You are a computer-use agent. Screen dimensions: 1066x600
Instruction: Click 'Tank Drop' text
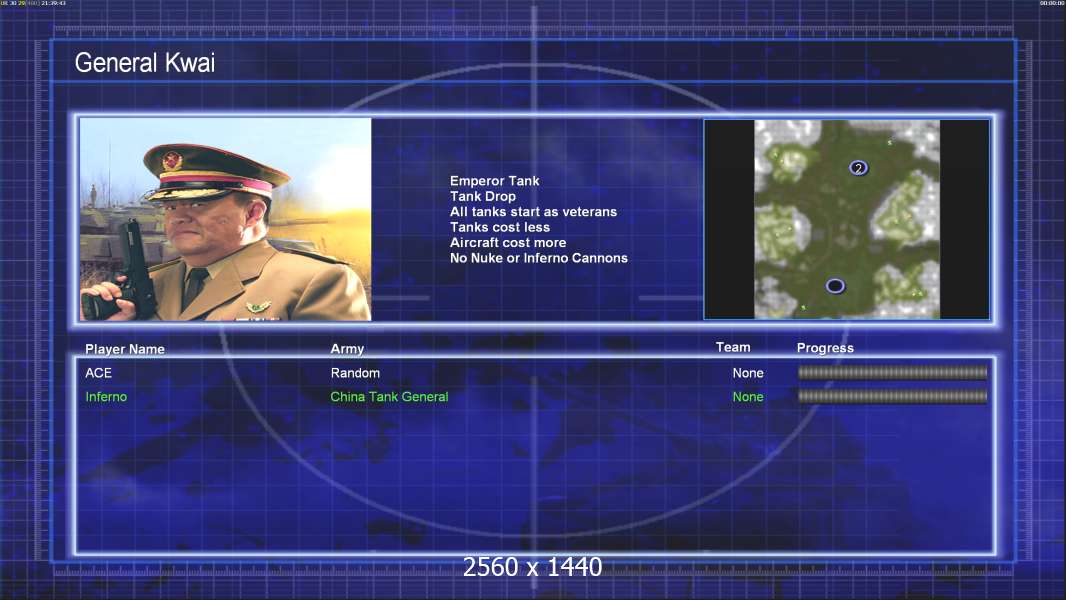[483, 196]
